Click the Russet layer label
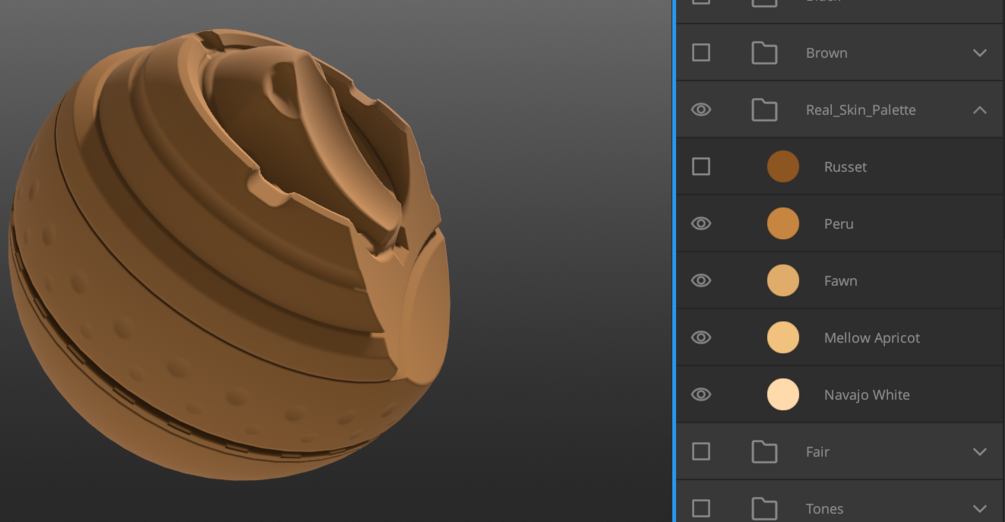 [x=845, y=167]
